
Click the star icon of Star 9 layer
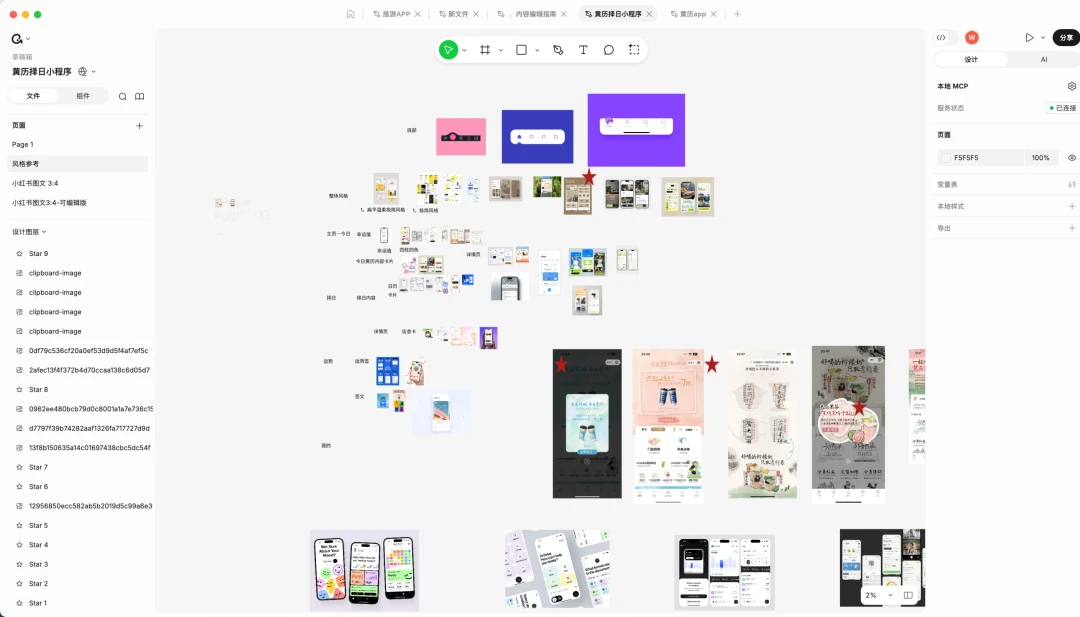pyautogui.click(x=19, y=253)
